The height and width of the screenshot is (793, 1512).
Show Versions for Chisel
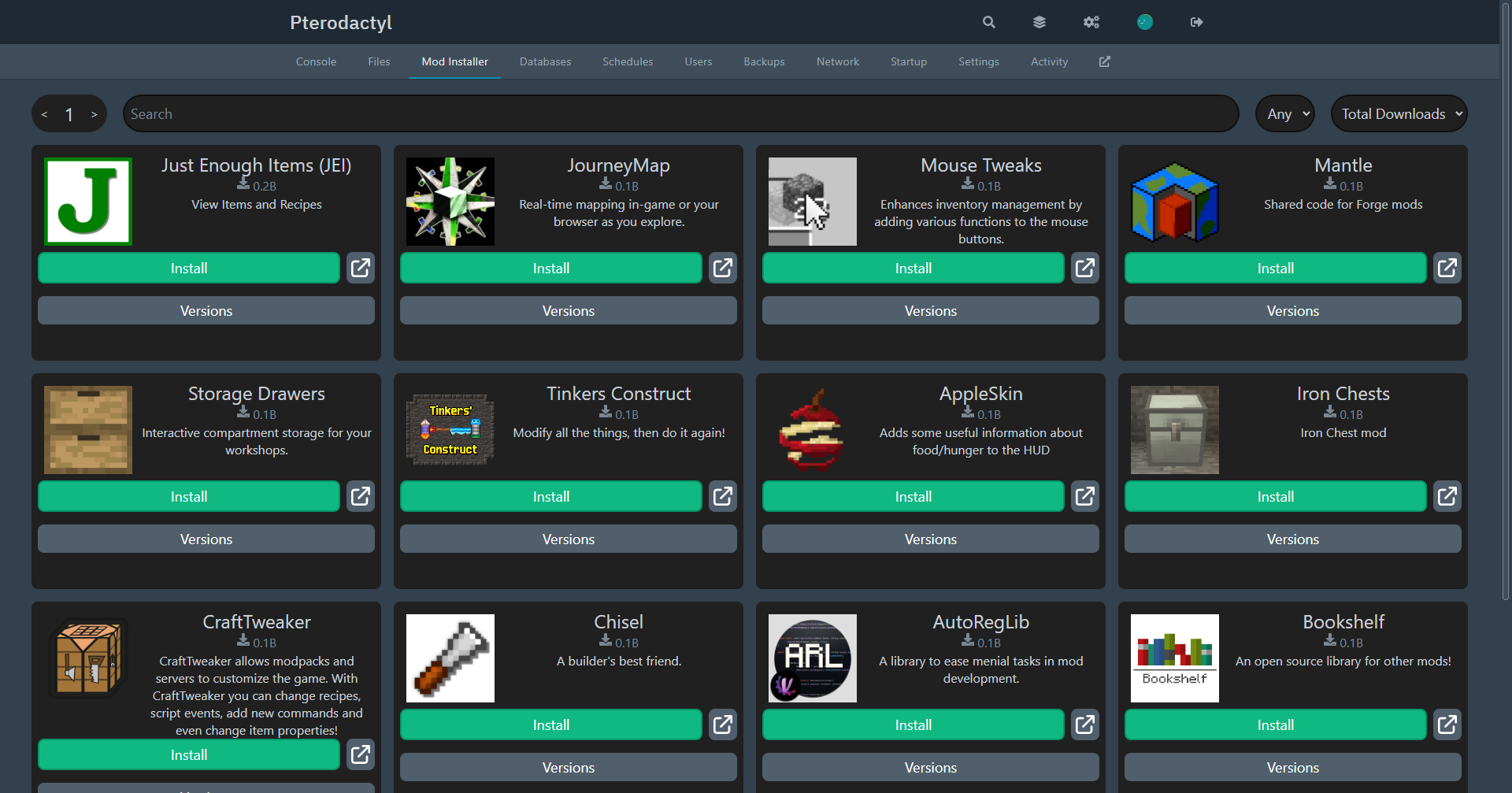(569, 767)
